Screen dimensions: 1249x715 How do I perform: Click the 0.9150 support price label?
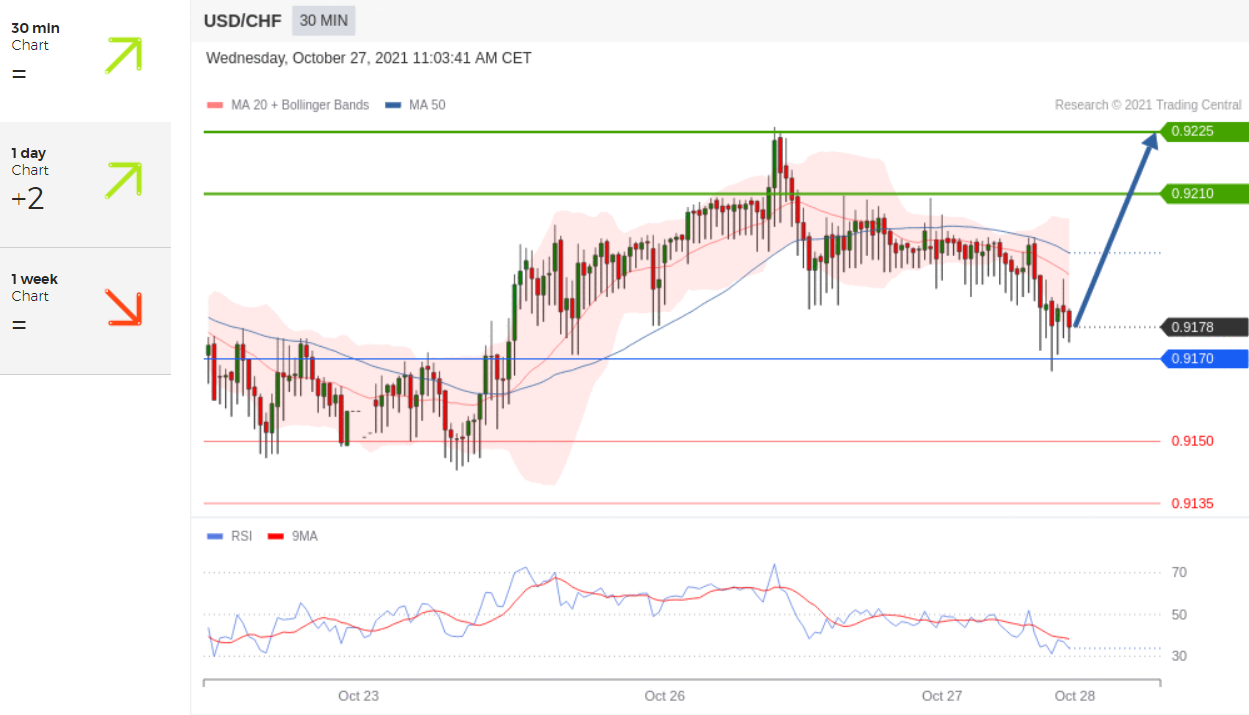pos(1192,441)
